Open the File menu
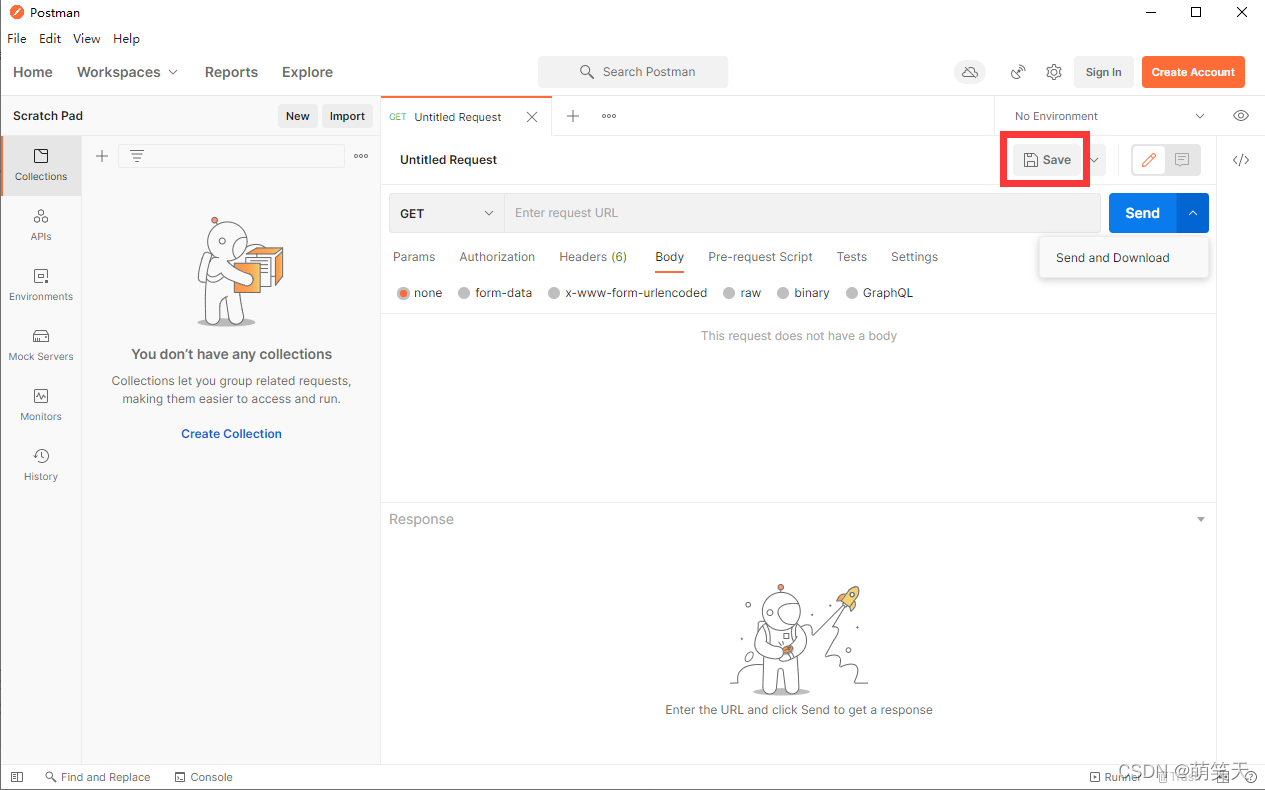The height and width of the screenshot is (790, 1265). 17,39
